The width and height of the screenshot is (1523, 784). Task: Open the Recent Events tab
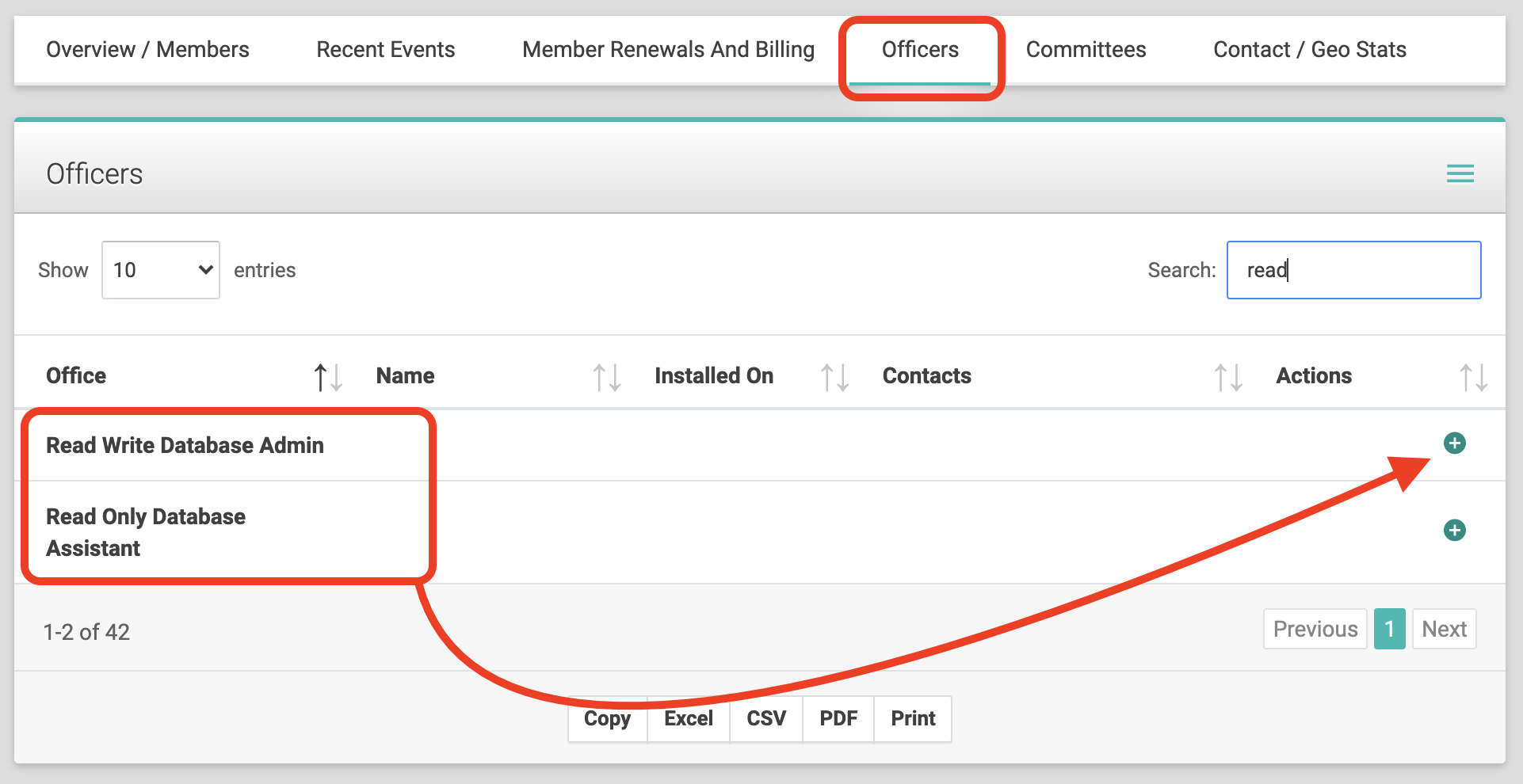click(x=385, y=49)
